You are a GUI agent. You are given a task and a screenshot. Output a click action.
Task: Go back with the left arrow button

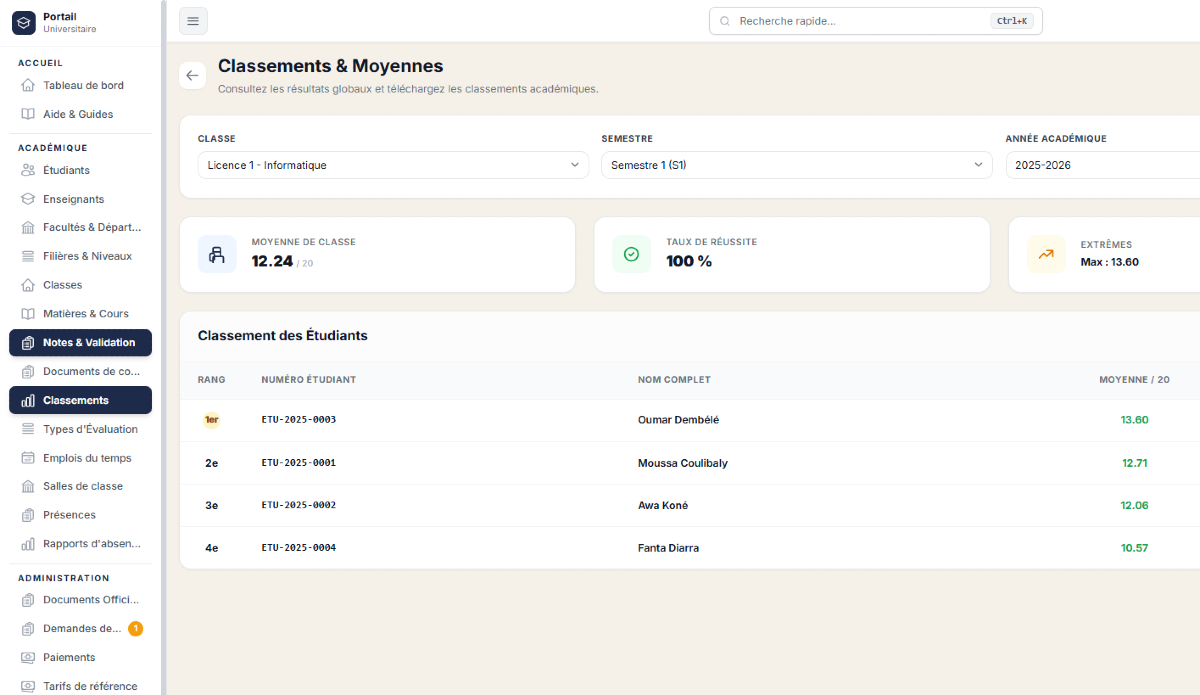[193, 75]
